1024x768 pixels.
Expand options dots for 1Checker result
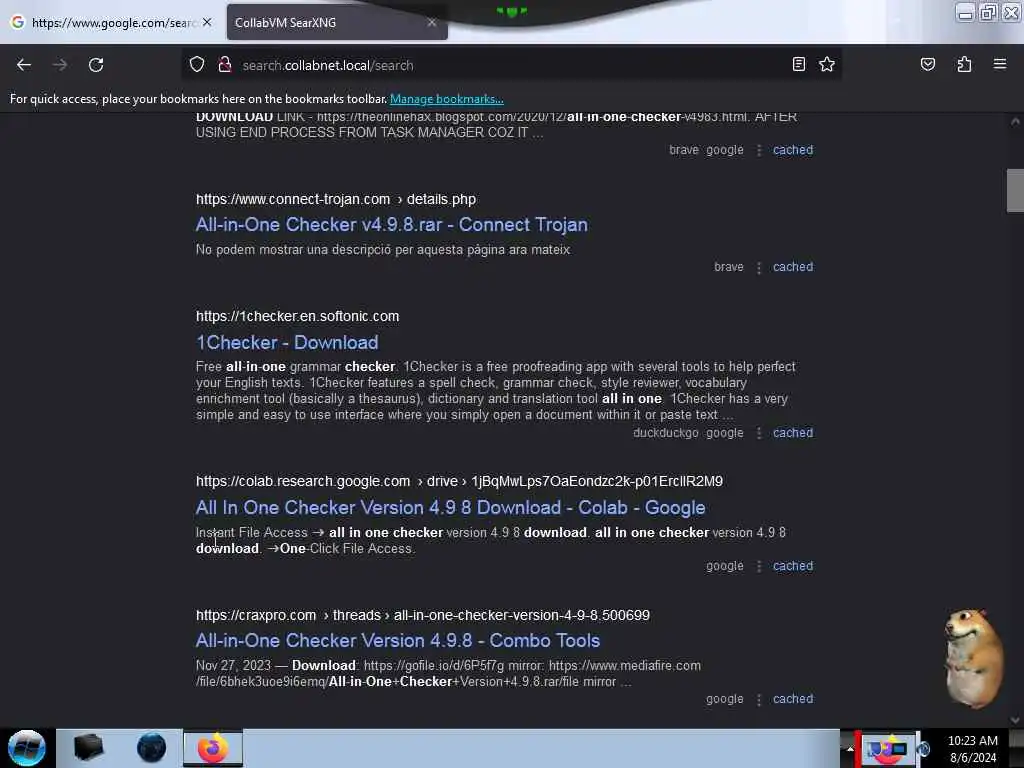pos(759,433)
